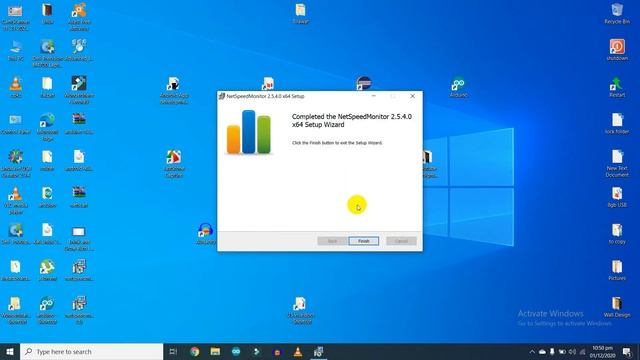Open the Action Center notification icon

627,351
